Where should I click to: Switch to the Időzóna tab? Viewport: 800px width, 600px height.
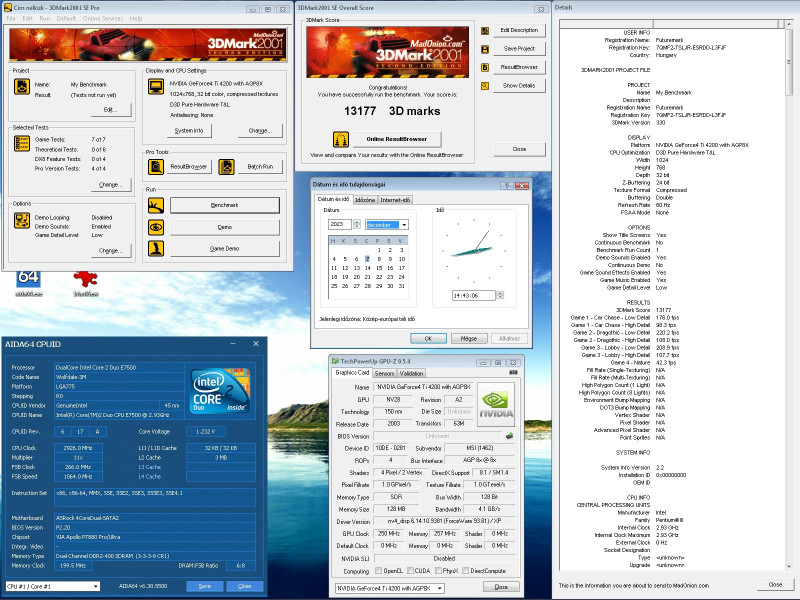pyautogui.click(x=365, y=200)
